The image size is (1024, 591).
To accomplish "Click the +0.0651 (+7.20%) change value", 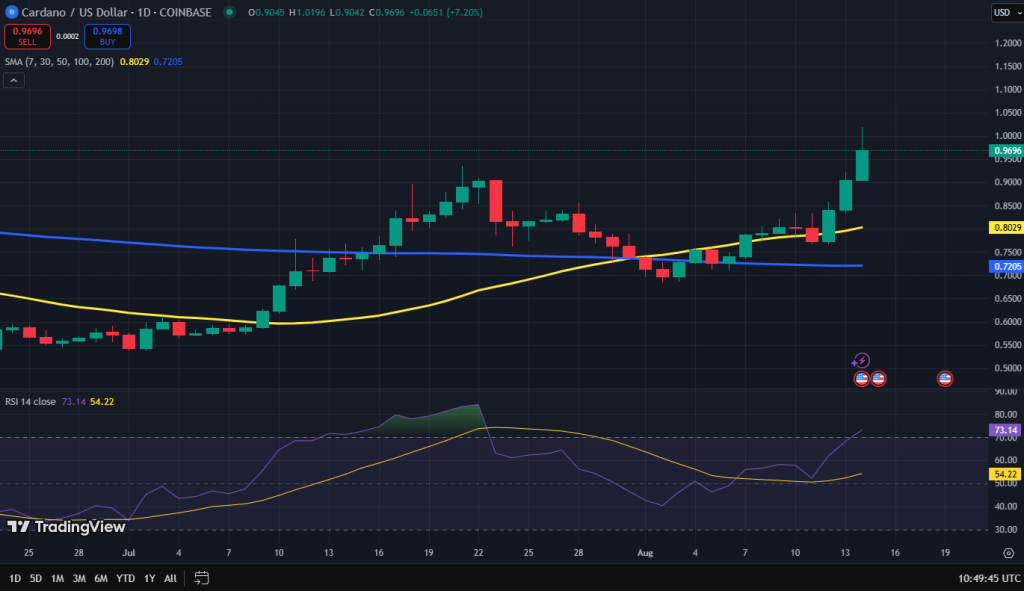I will pyautogui.click(x=445, y=12).
